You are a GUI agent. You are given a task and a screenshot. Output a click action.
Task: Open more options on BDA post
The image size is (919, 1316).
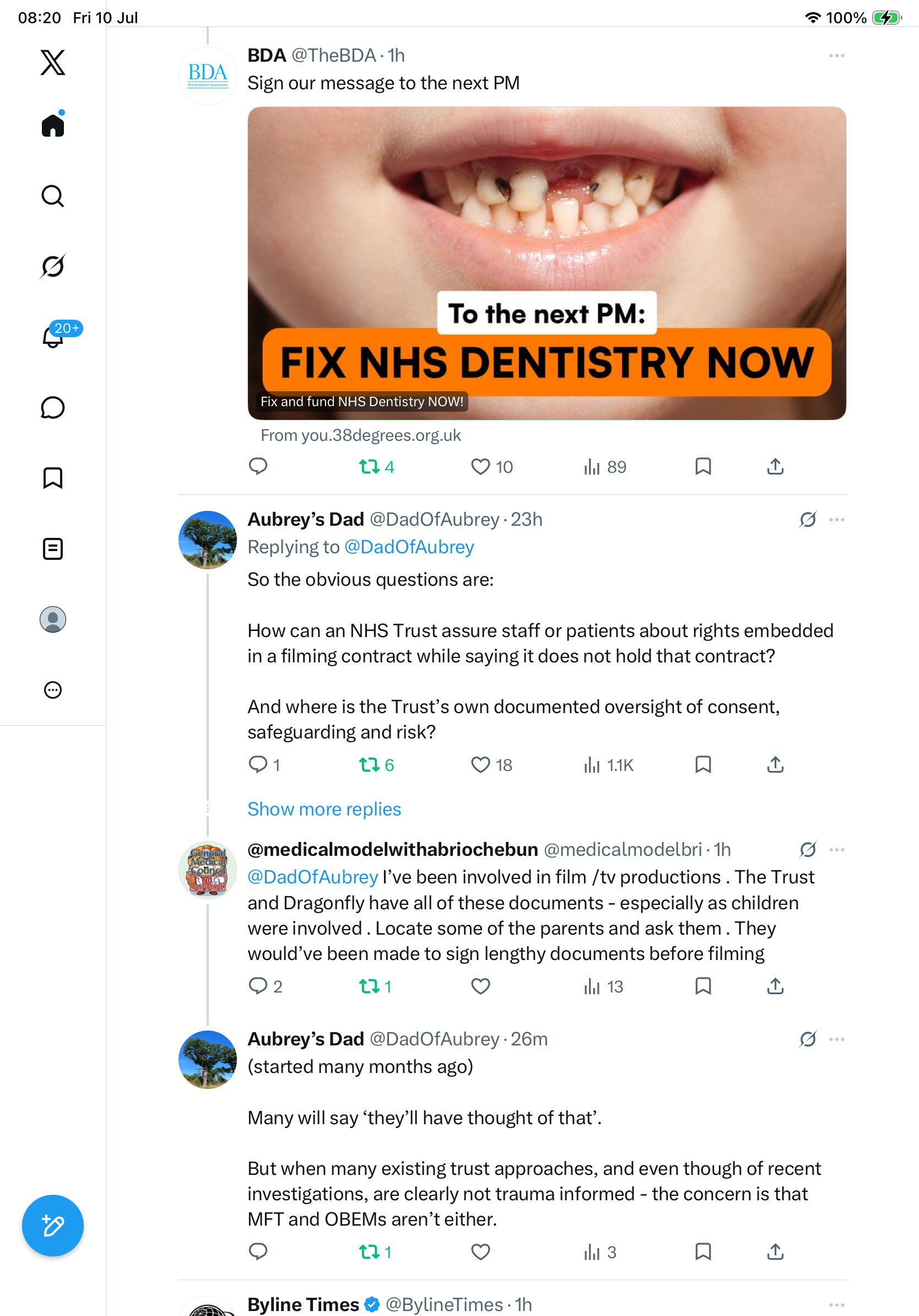(836, 56)
